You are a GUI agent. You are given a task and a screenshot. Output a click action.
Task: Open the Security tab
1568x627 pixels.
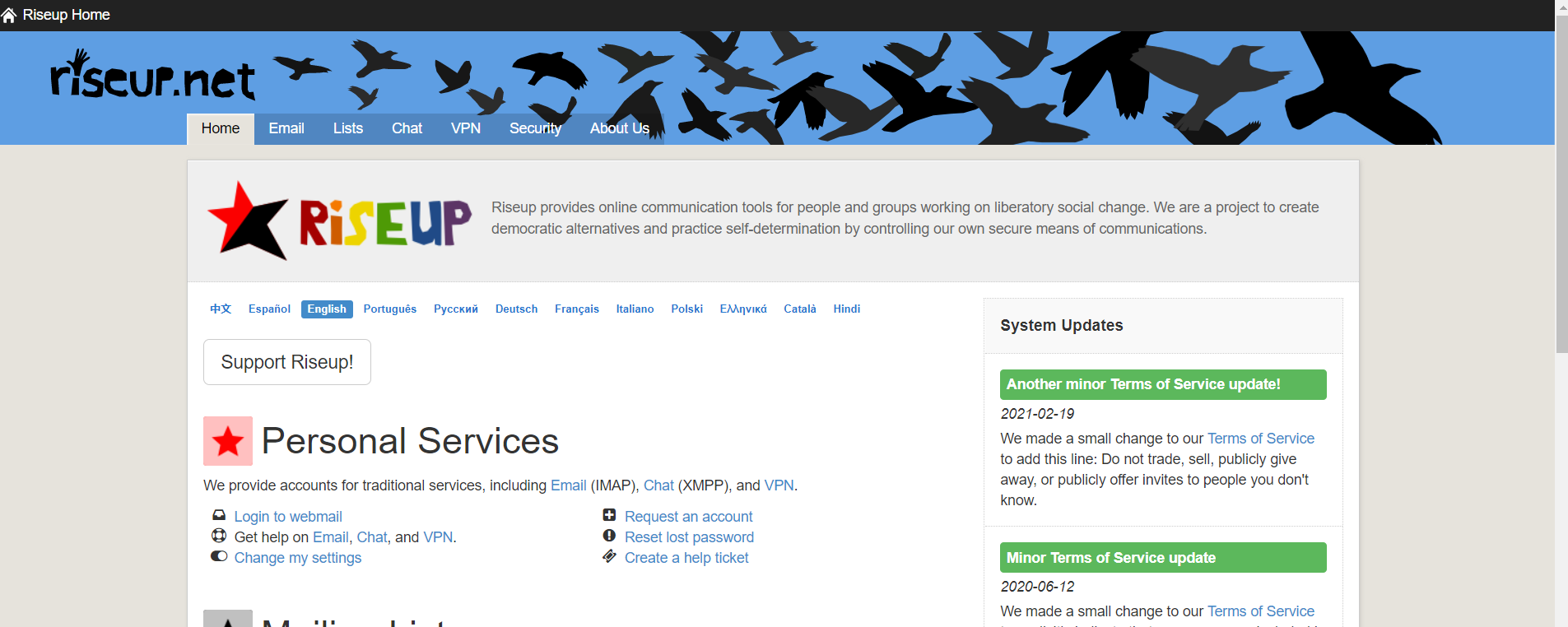[535, 128]
